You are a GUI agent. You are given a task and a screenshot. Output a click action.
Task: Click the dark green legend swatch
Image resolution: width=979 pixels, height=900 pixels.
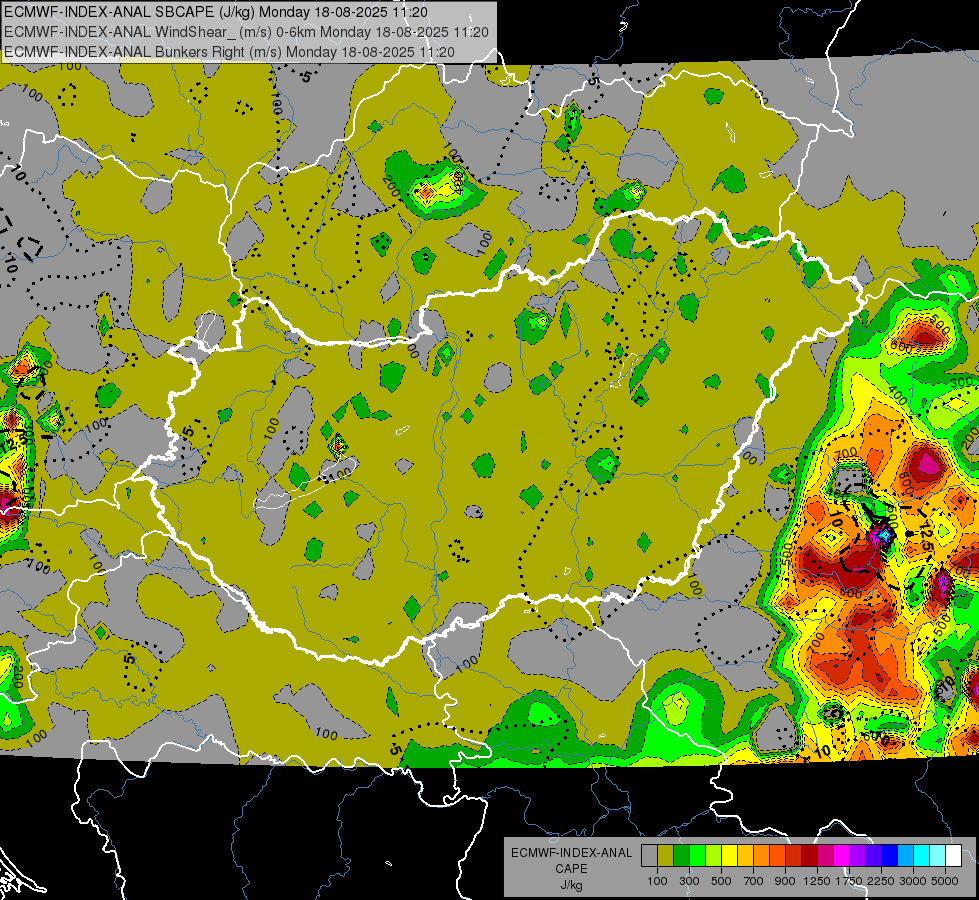tap(681, 855)
